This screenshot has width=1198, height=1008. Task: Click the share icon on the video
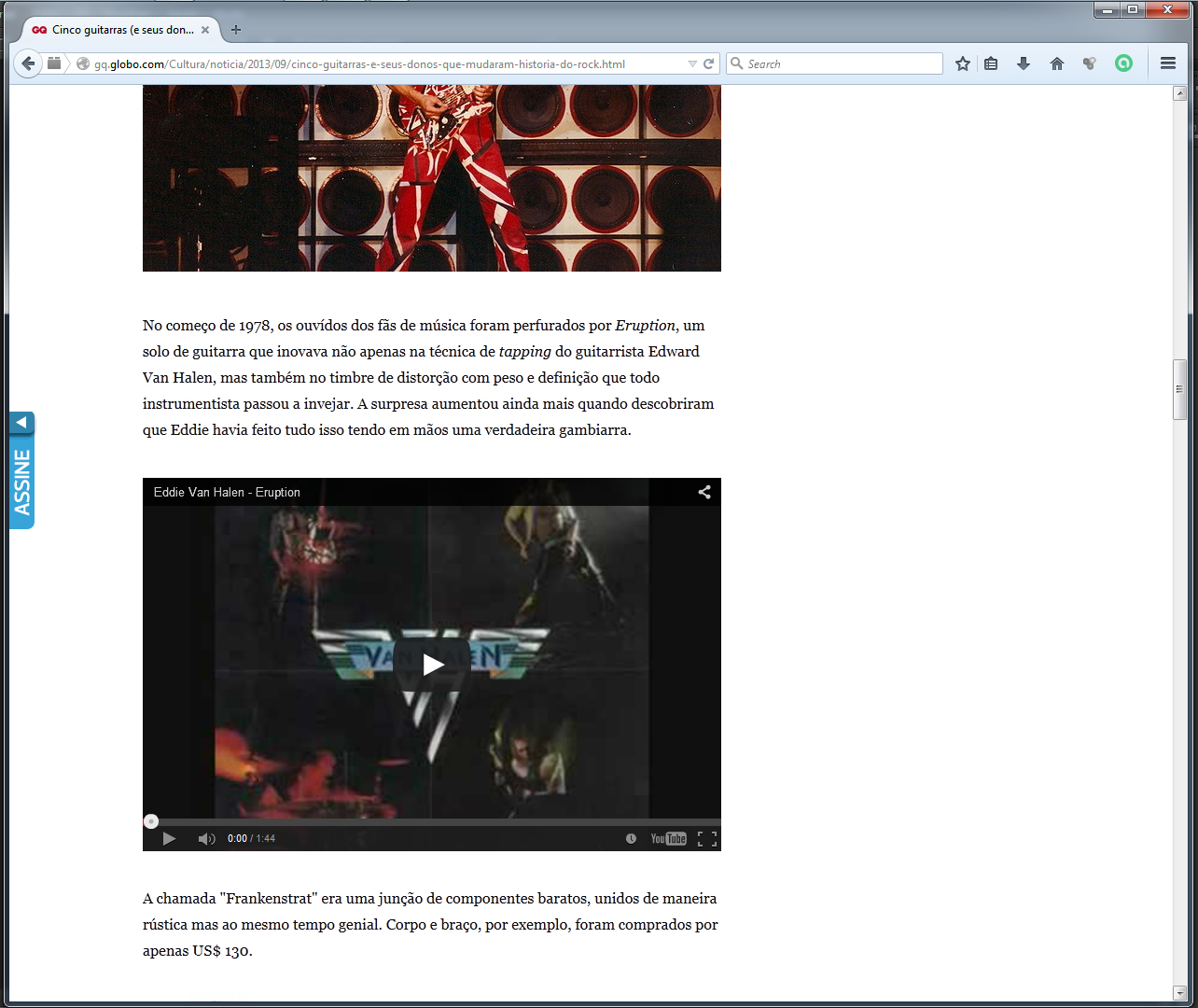(704, 492)
